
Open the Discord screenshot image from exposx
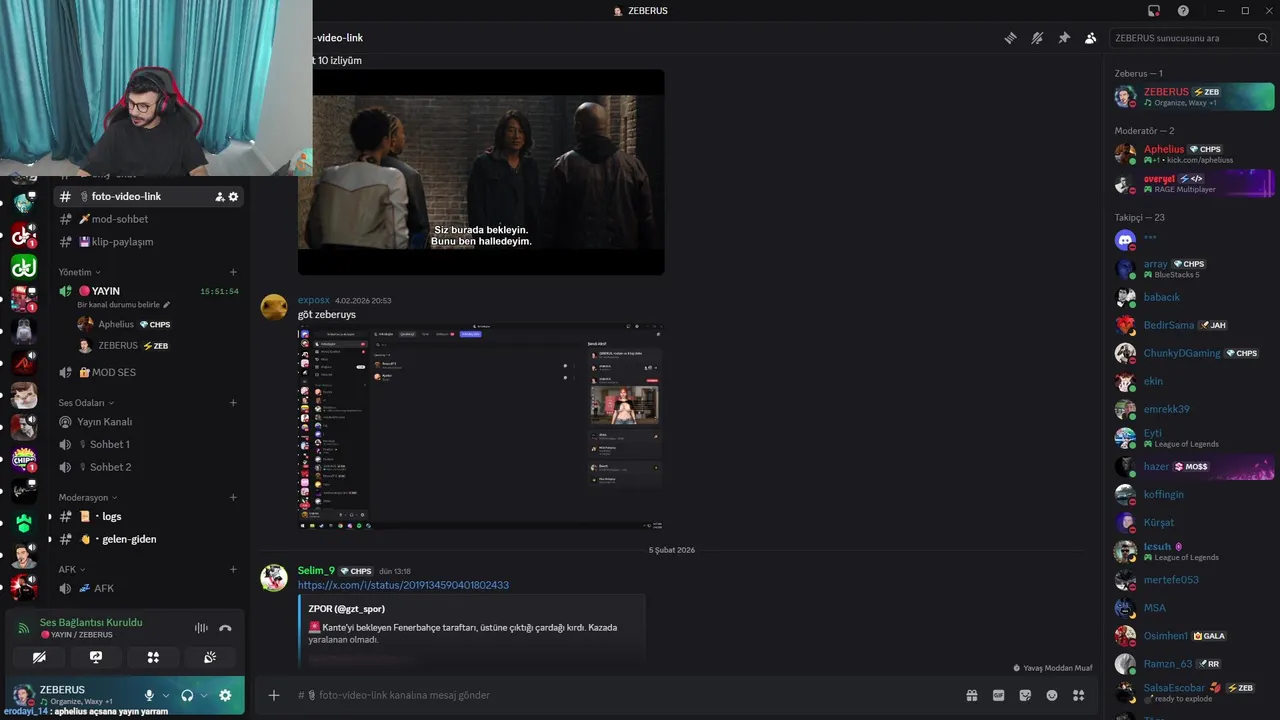click(481, 426)
